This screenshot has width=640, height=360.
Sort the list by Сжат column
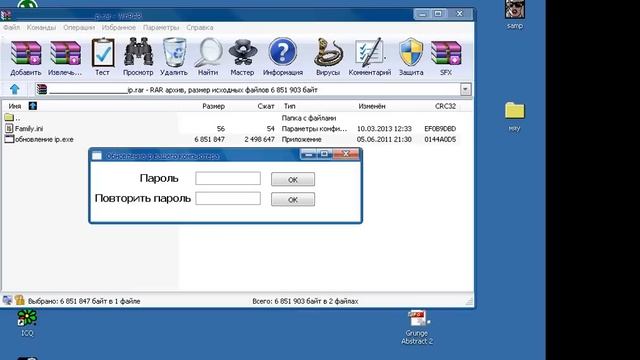(x=266, y=106)
